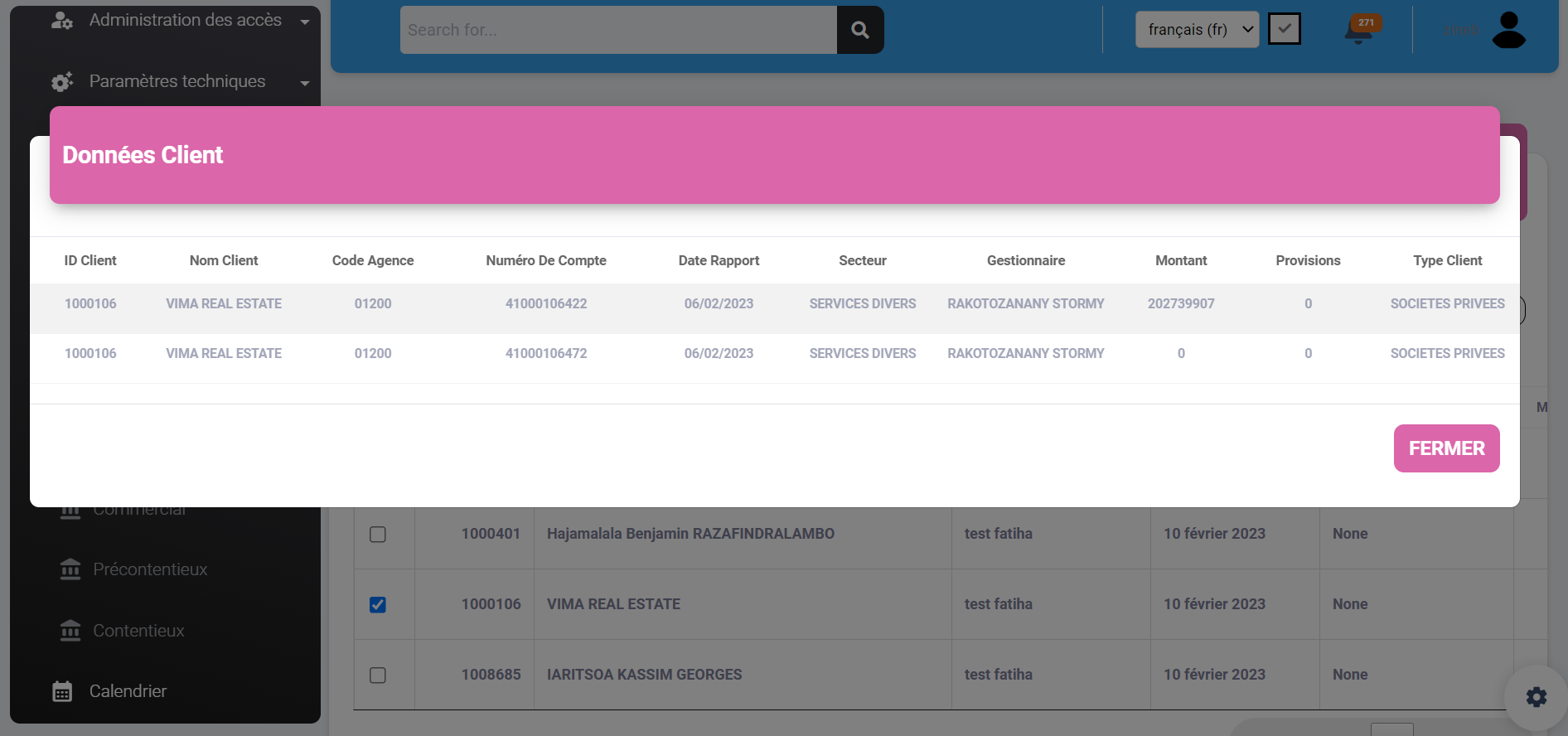Click the Contentieux bank icon
The width and height of the screenshot is (1568, 736).
[70, 631]
